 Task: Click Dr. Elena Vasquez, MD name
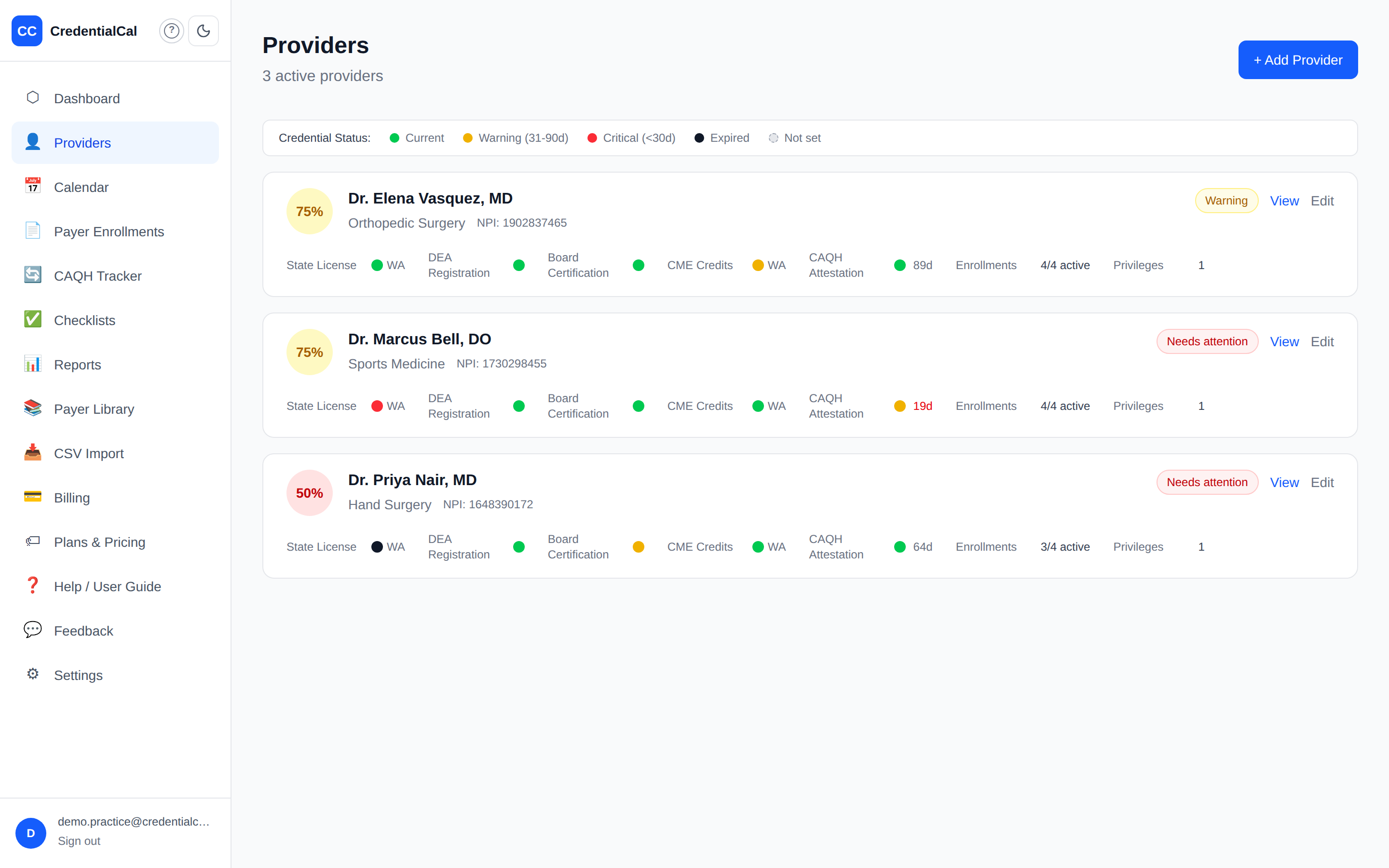click(430, 198)
